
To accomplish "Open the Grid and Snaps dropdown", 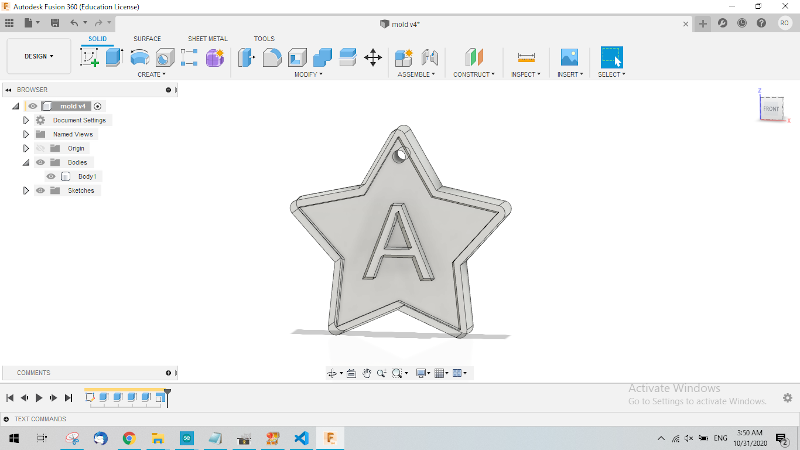I will pos(441,373).
